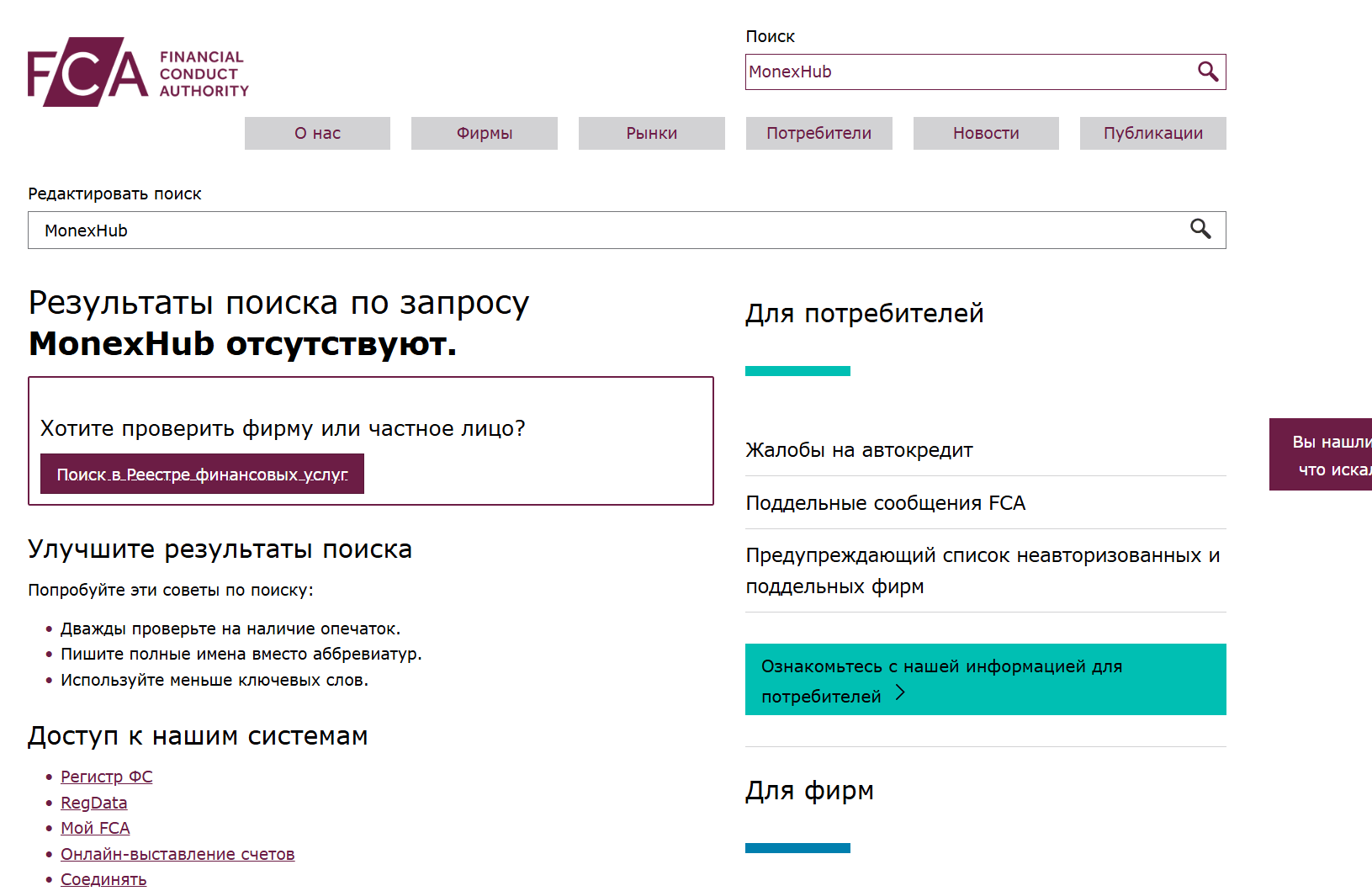1372x891 pixels.
Task: Open the Публикации menu
Action: (1152, 132)
